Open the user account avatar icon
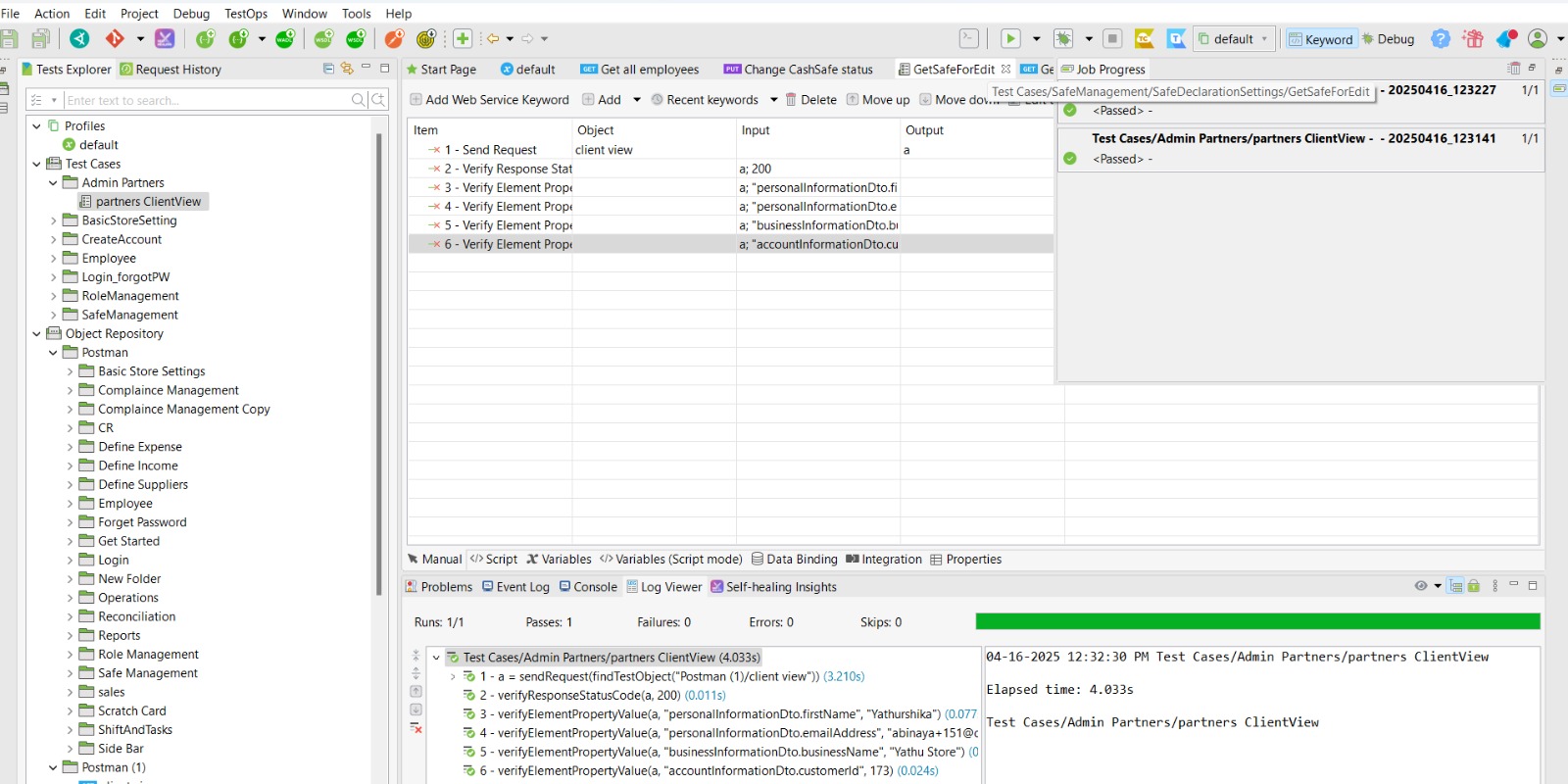 [x=1538, y=38]
